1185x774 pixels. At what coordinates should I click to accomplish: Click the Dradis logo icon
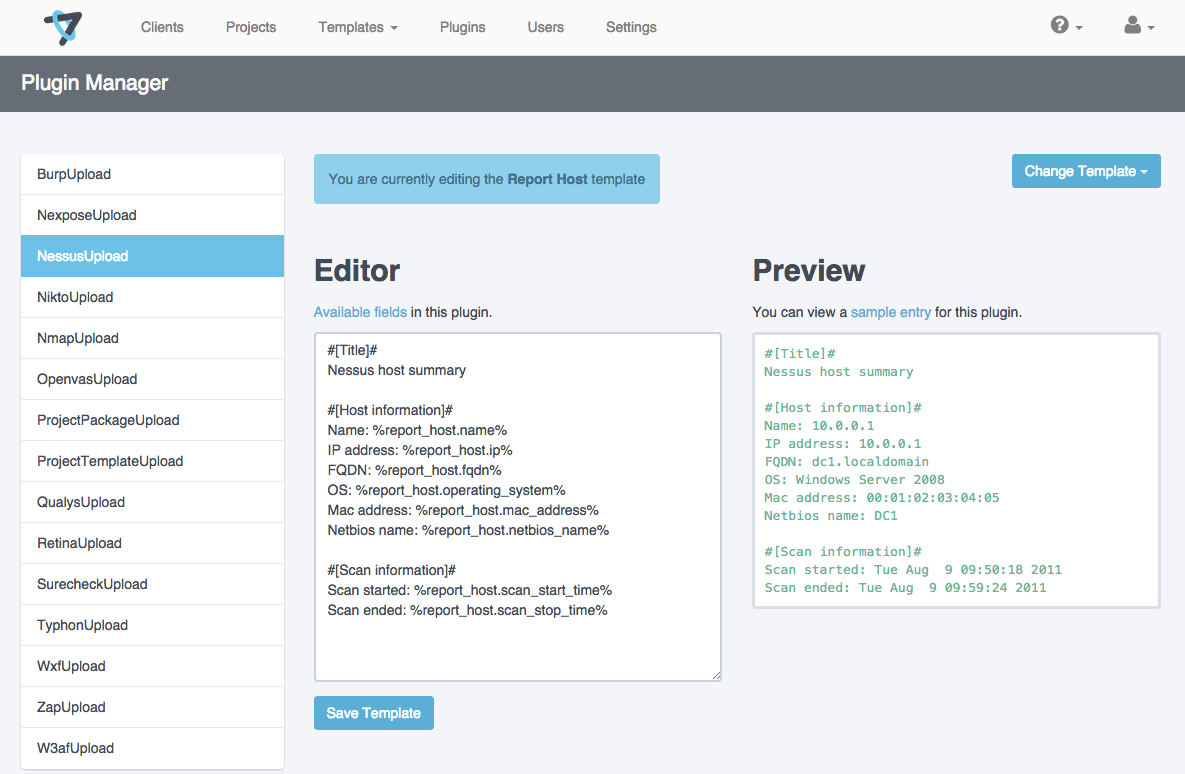(x=60, y=27)
